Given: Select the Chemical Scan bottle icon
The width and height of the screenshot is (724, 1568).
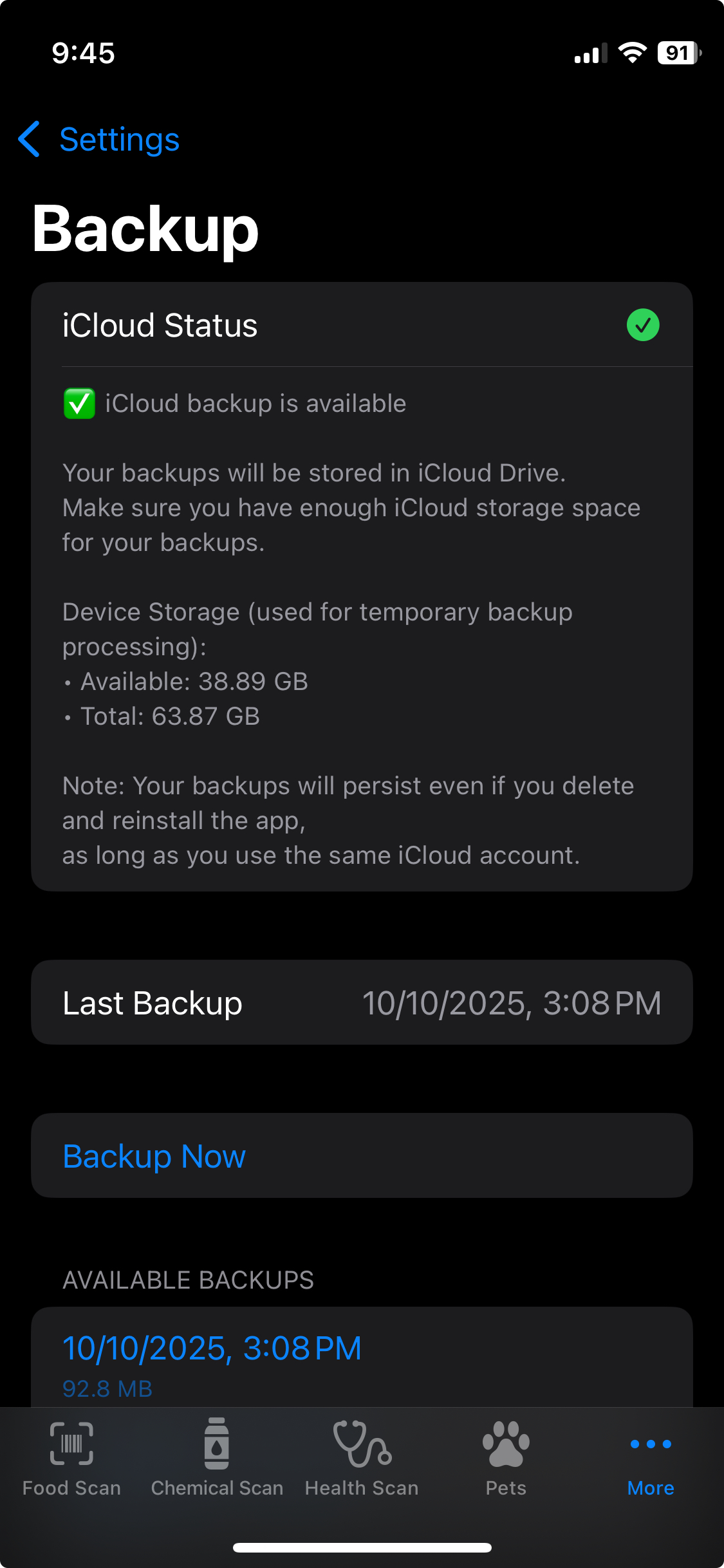Looking at the screenshot, I should 217,1445.
